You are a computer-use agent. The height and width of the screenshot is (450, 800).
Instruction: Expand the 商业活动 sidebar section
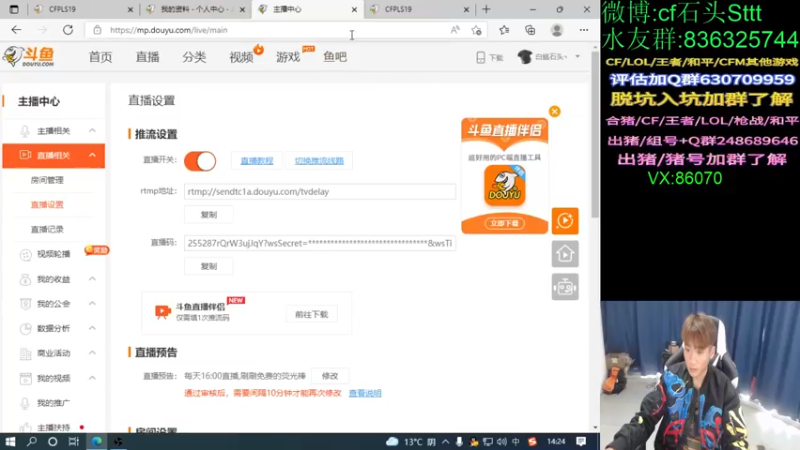pyautogui.click(x=92, y=353)
